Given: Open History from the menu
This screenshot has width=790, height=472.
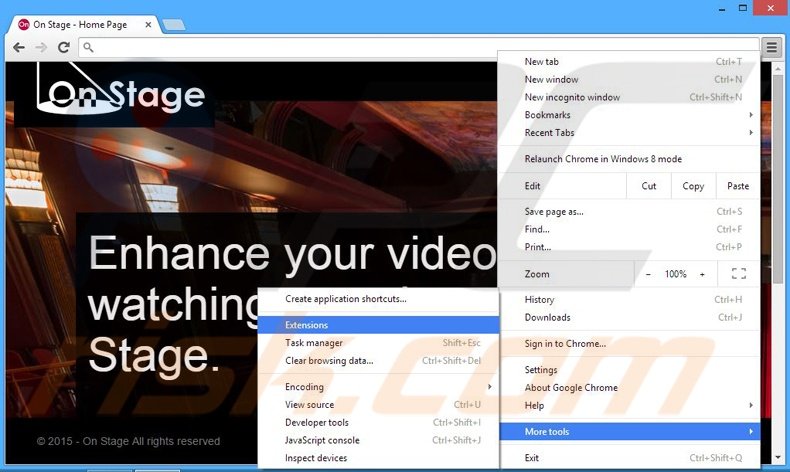Looking at the screenshot, I should click(x=628, y=299).
